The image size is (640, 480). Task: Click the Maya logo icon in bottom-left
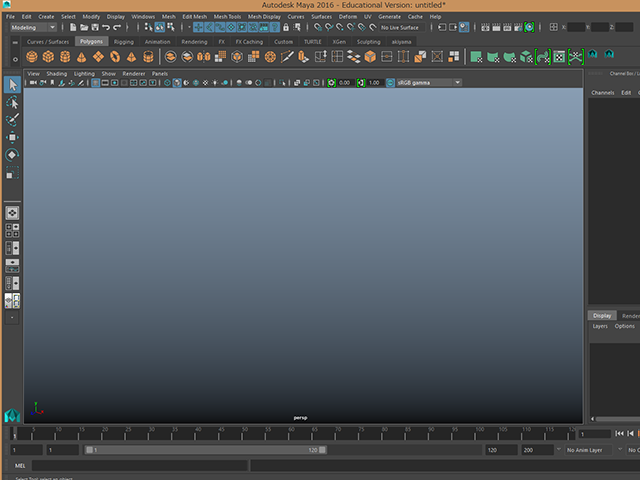tap(12, 415)
